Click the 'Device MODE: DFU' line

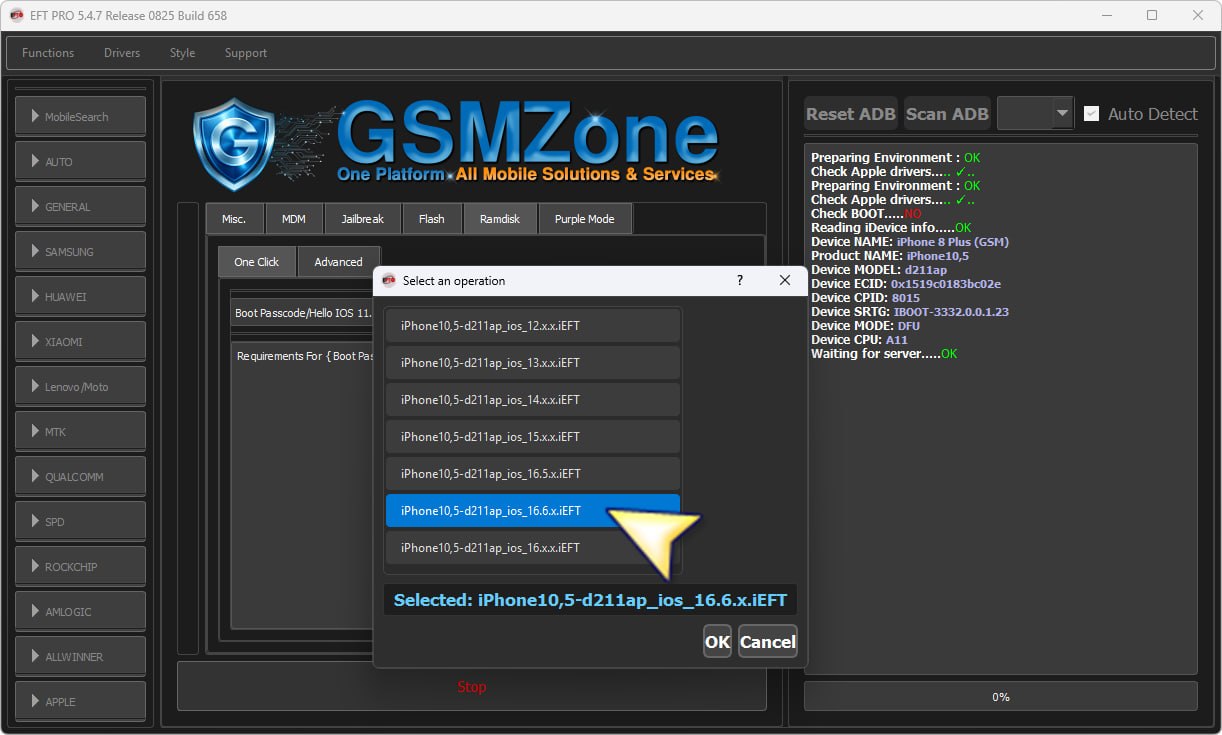[x=865, y=326]
